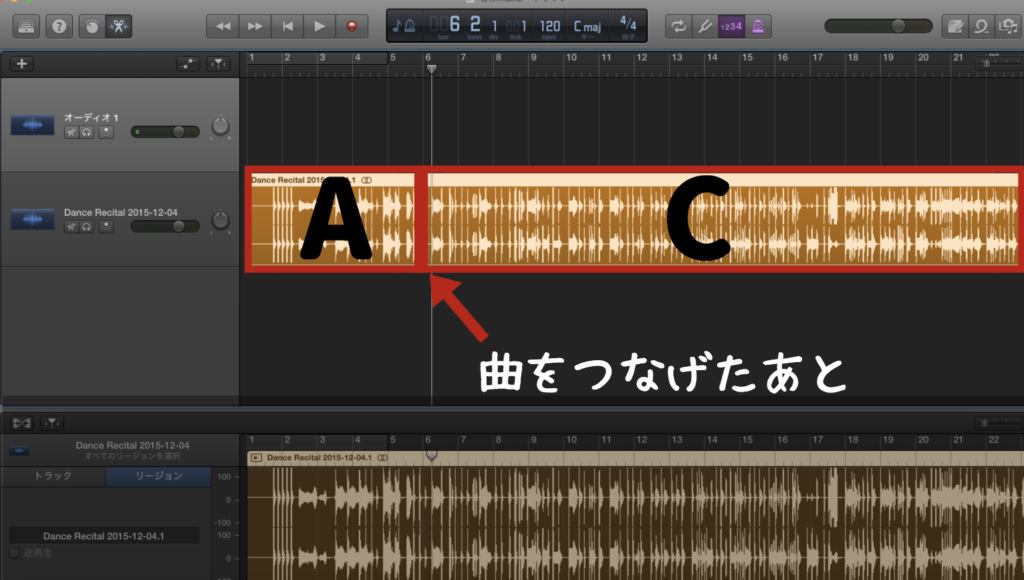Click the Fast Forward transport button
The width and height of the screenshot is (1024, 580).
coord(255,26)
